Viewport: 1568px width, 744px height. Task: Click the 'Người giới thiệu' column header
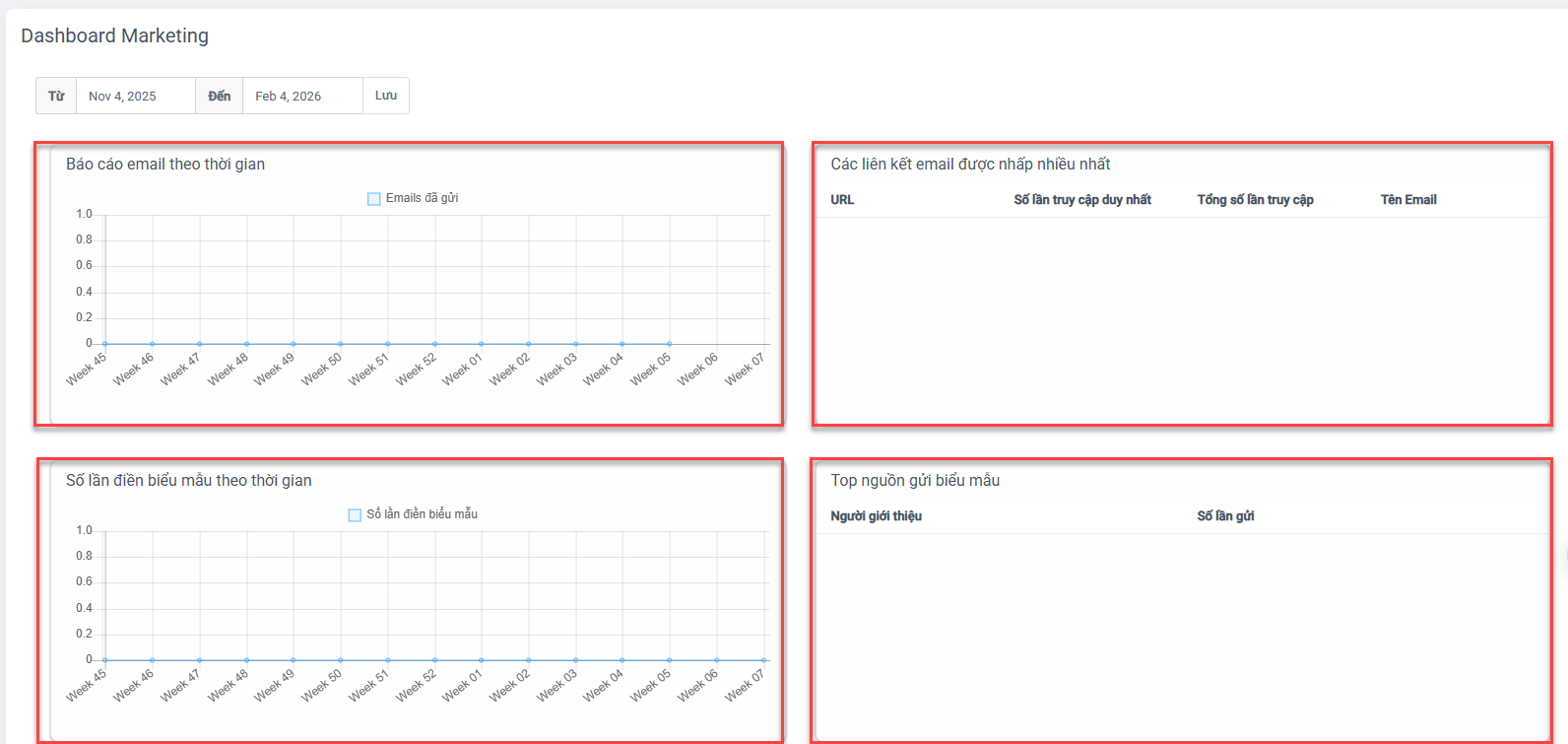click(x=876, y=516)
